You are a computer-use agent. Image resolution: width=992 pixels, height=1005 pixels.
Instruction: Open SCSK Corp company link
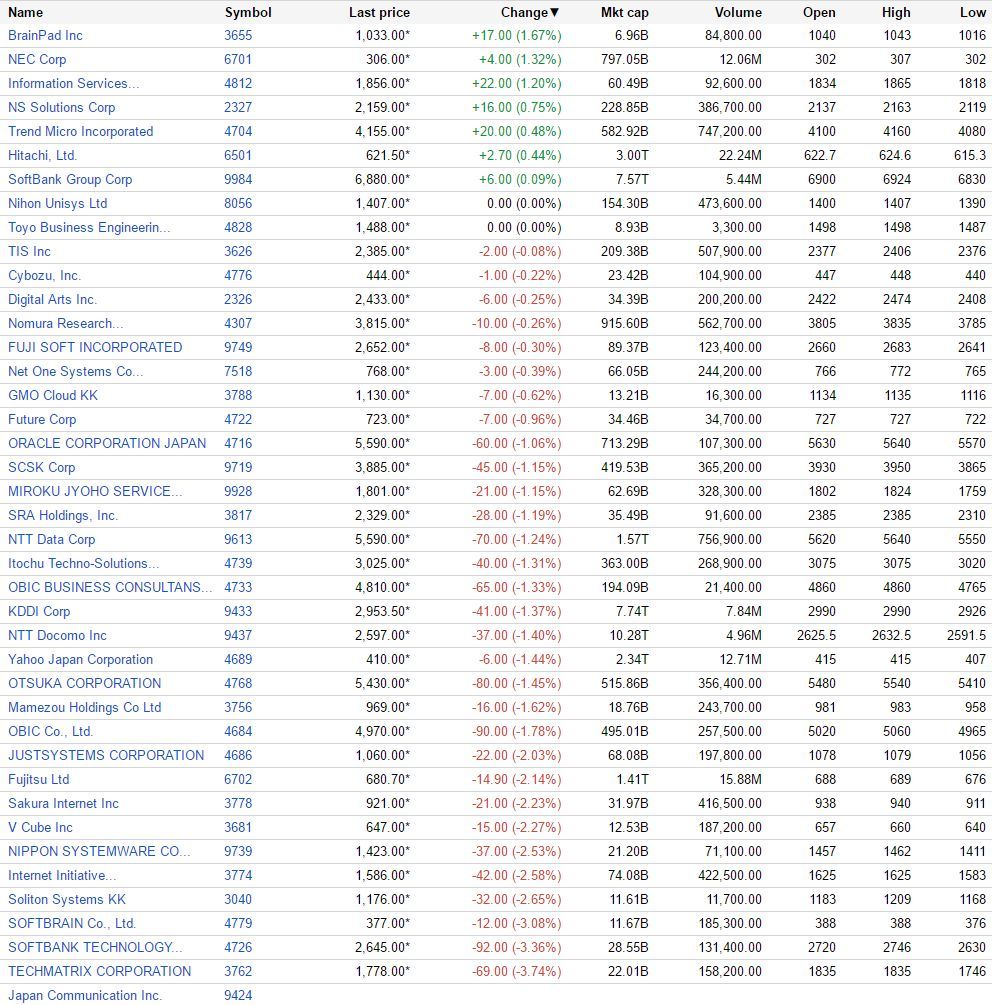(x=42, y=467)
